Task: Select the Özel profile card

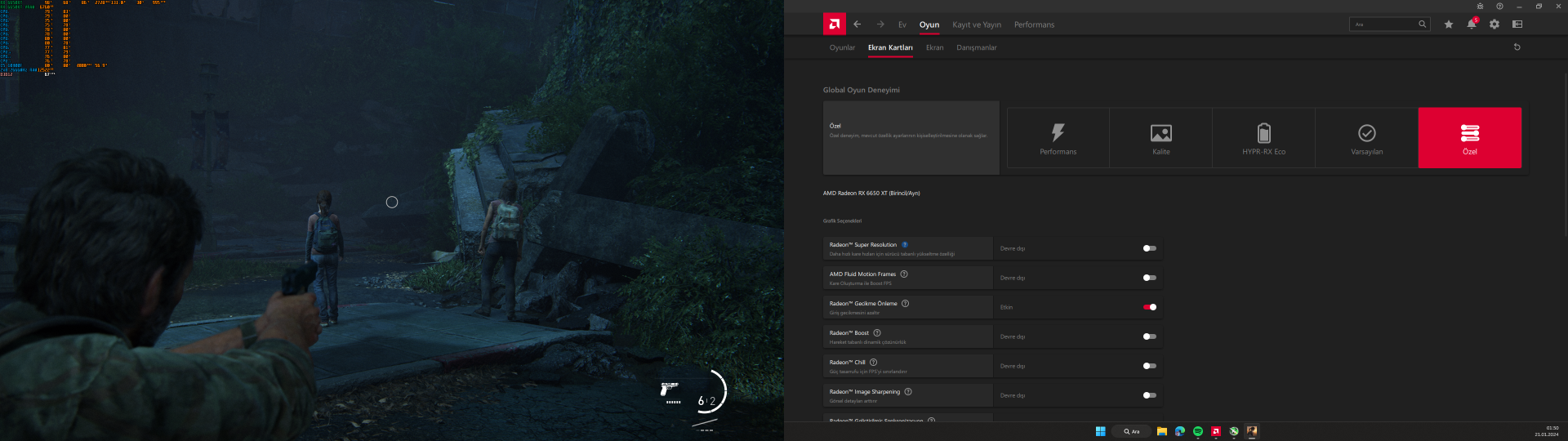Action: click(1470, 138)
